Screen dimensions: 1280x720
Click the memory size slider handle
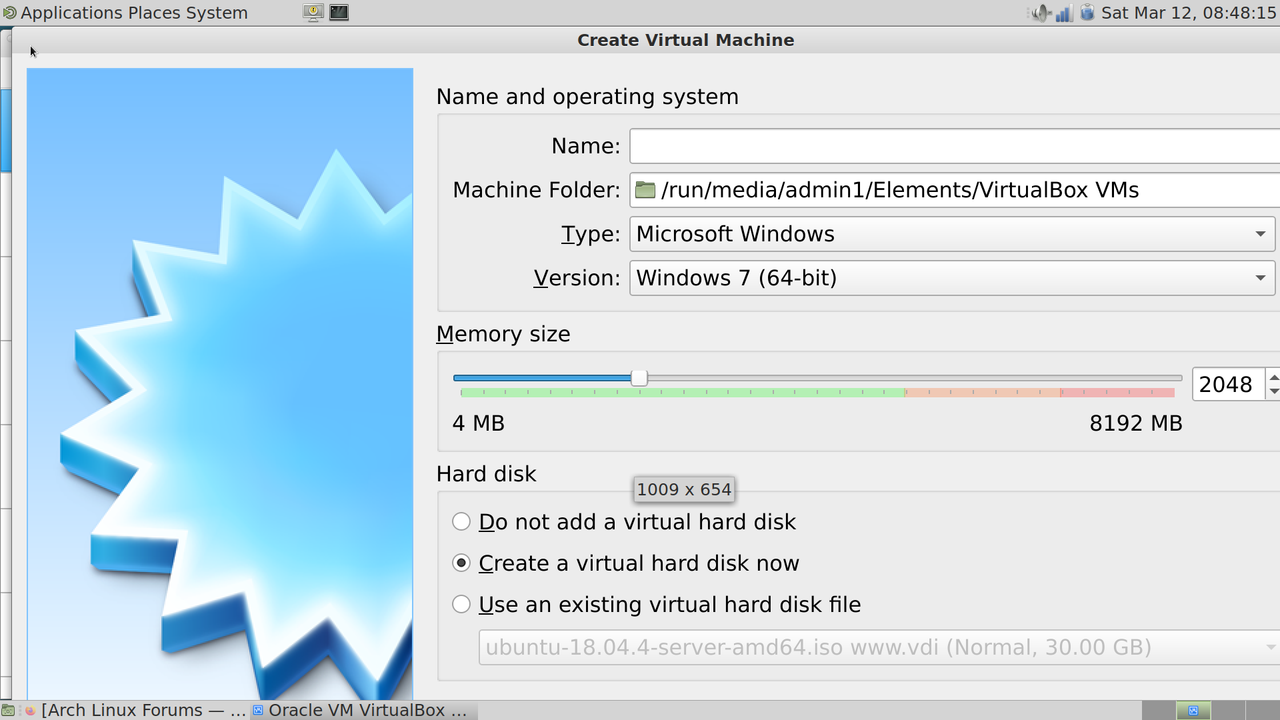[x=639, y=378]
